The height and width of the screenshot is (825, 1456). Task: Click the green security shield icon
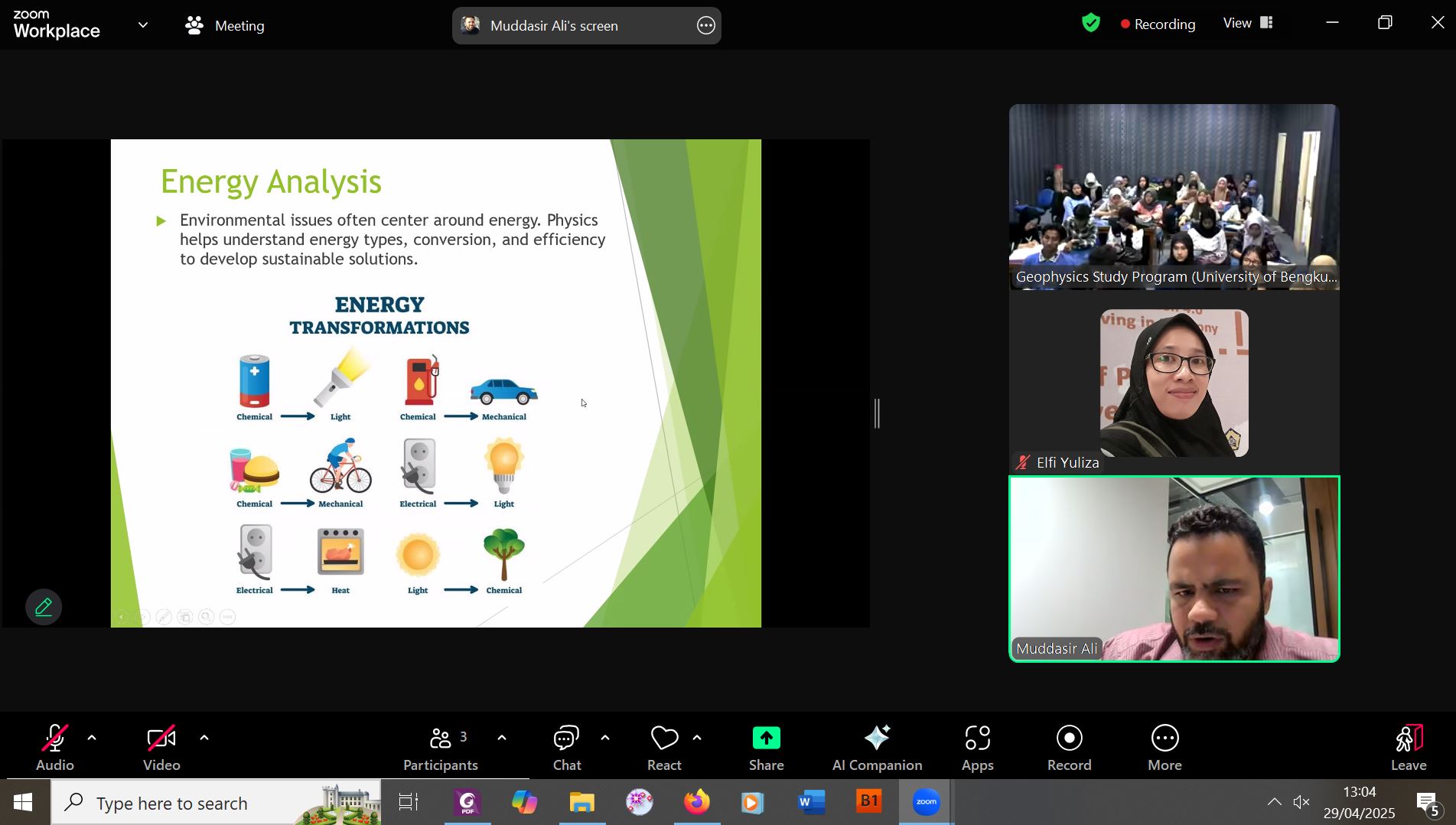[x=1091, y=24]
